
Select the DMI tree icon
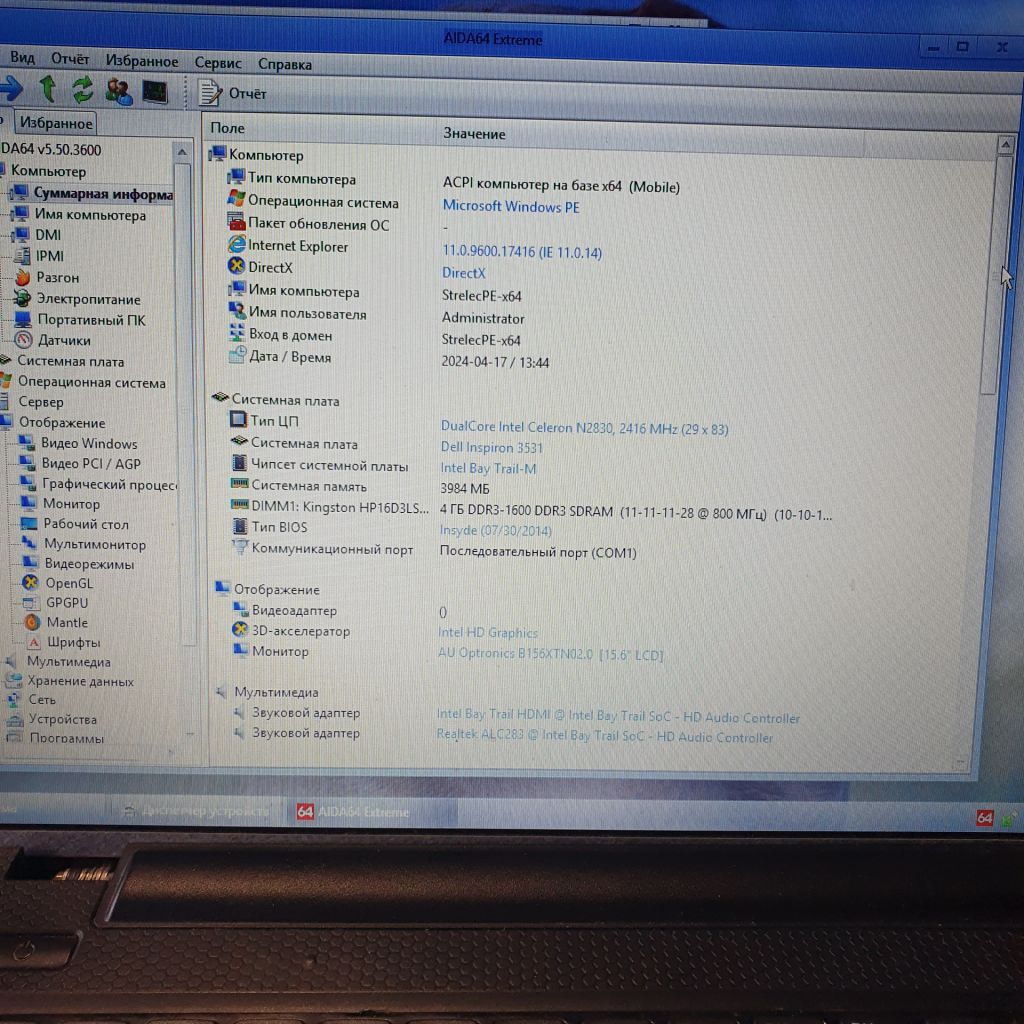(x=21, y=234)
